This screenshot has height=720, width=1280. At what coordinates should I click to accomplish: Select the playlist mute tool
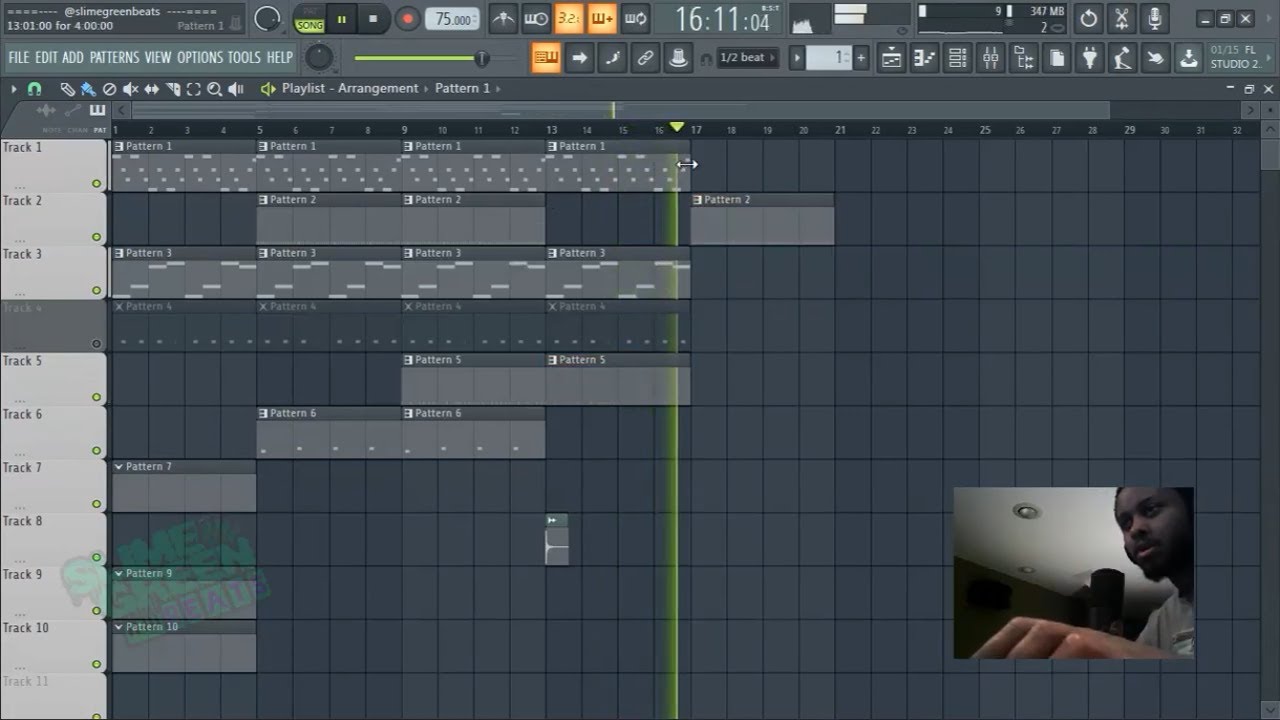(130, 89)
